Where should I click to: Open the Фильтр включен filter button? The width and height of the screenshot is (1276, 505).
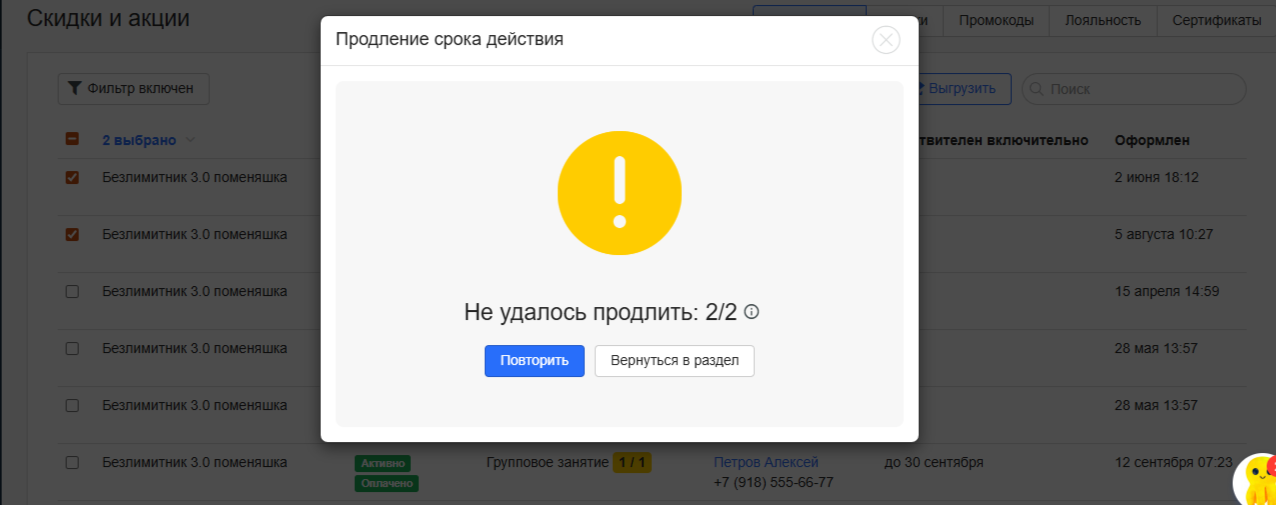pyautogui.click(x=133, y=89)
